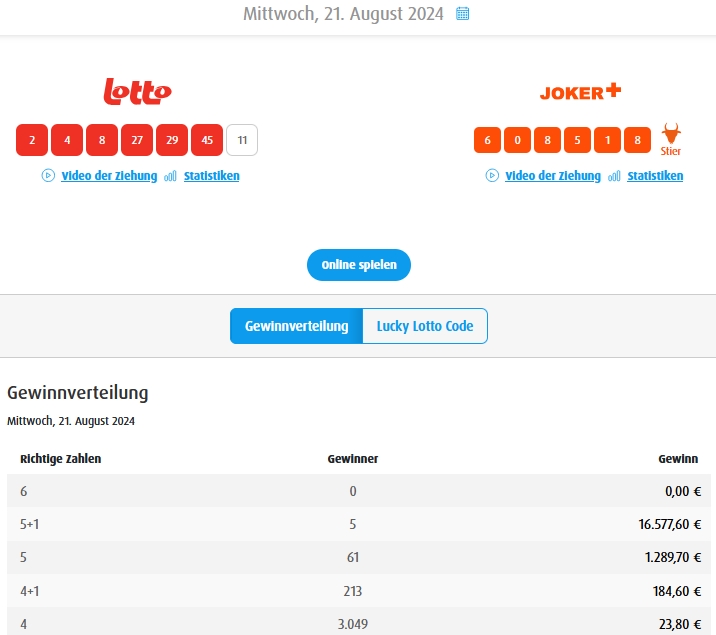Click Joker+ digit 5
Image resolution: width=716 pixels, height=635 pixels.
pyautogui.click(x=577, y=140)
